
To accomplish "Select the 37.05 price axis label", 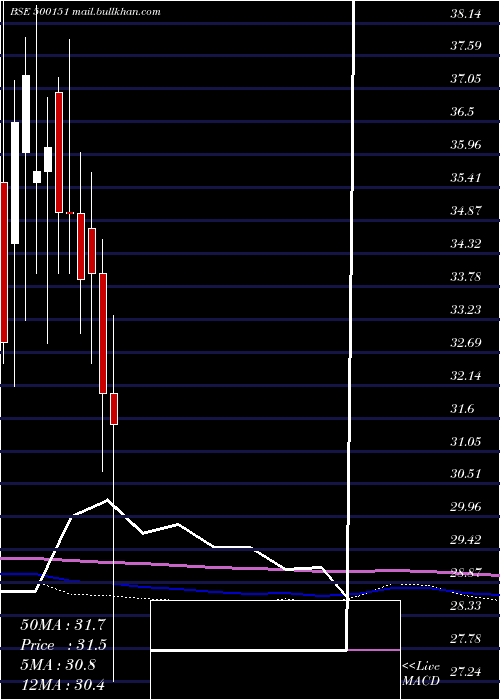I will click(466, 79).
